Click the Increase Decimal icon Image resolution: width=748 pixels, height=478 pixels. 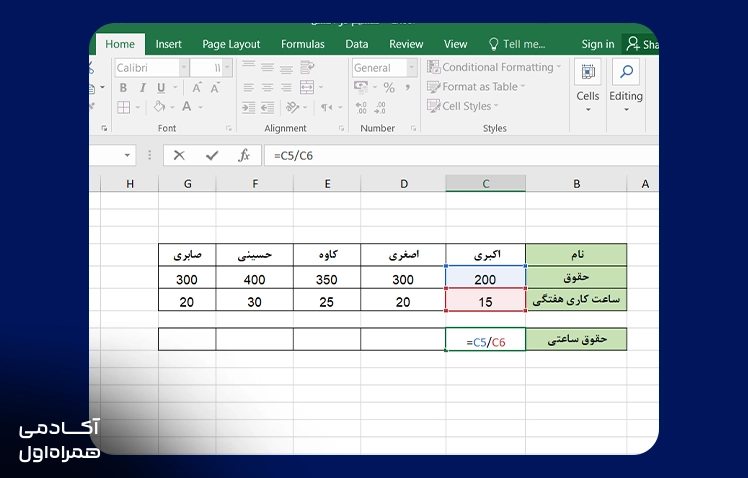(x=361, y=108)
